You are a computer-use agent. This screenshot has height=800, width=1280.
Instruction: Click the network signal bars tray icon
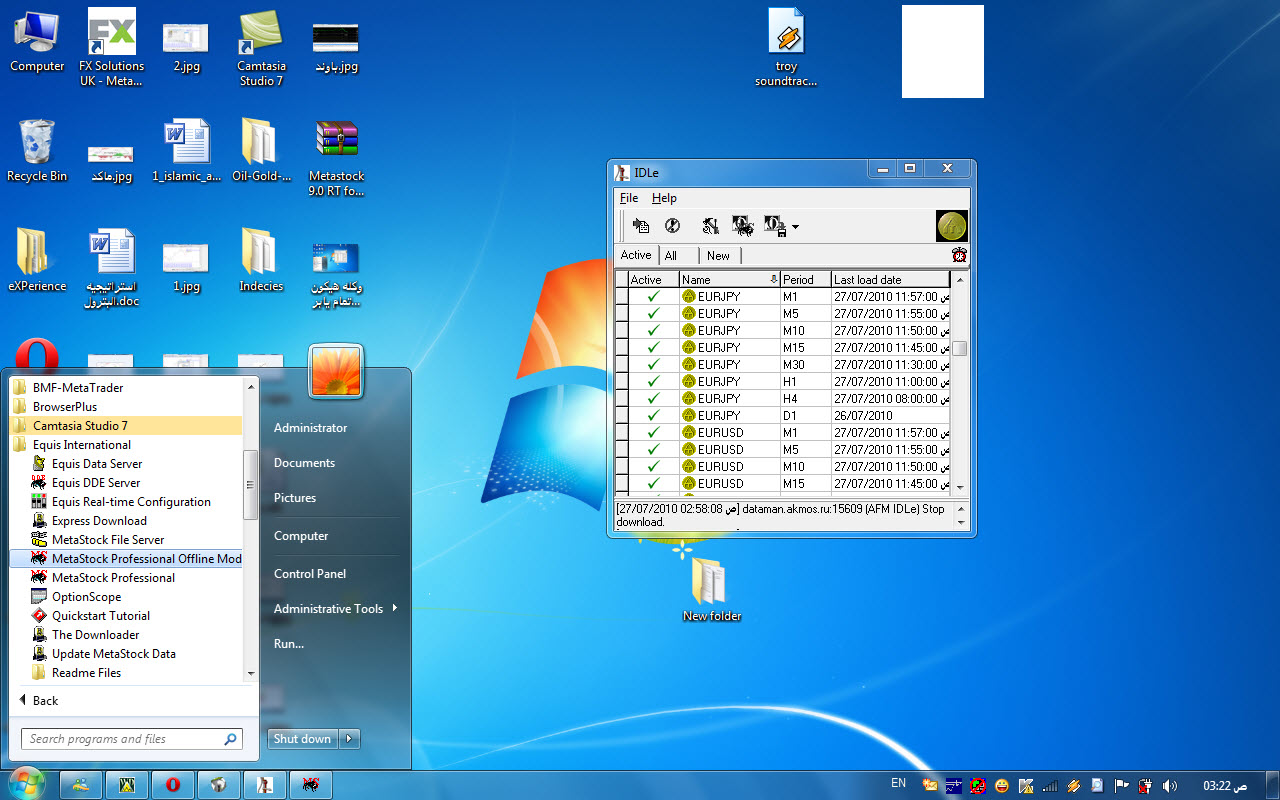coord(1051,786)
